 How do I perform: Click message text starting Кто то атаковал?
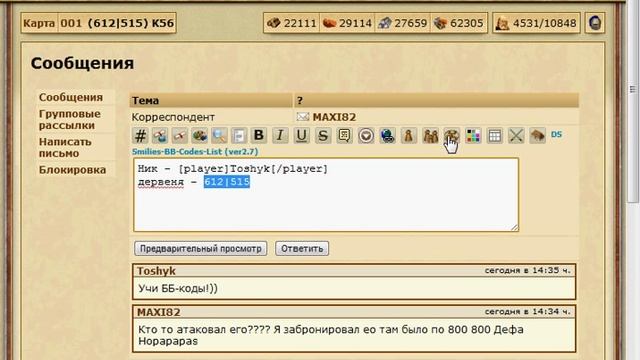331,335
